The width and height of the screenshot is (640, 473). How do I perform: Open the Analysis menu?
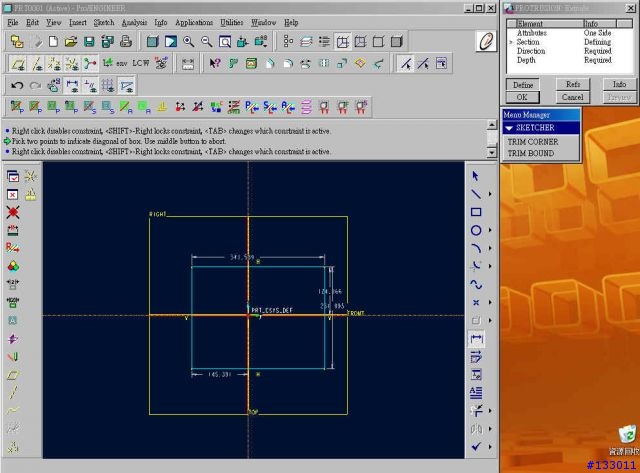pyautogui.click(x=134, y=22)
